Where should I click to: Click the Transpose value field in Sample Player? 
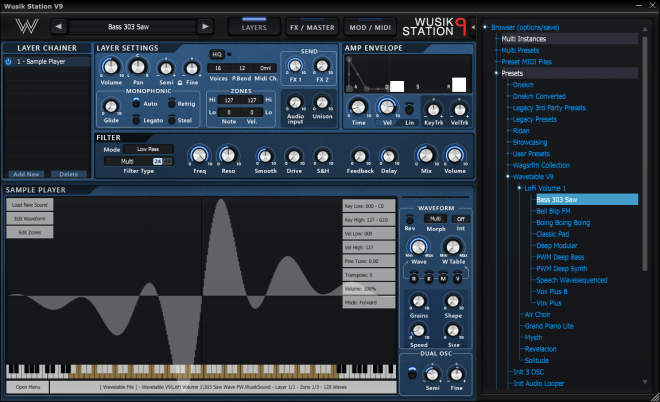coord(369,275)
